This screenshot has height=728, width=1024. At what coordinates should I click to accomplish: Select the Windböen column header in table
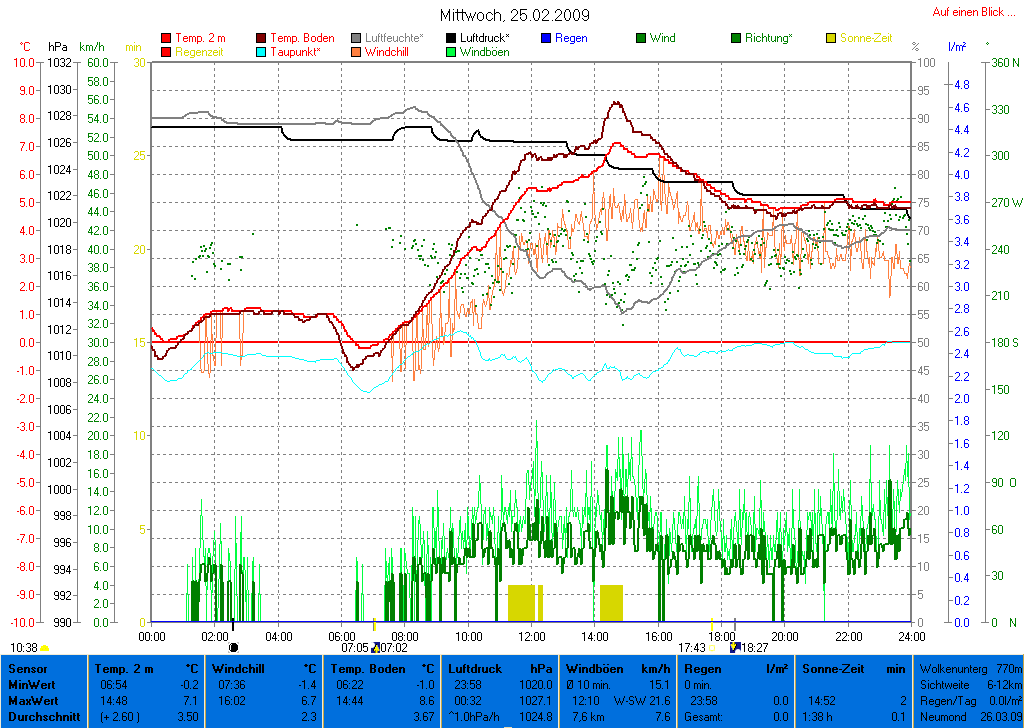click(597, 667)
